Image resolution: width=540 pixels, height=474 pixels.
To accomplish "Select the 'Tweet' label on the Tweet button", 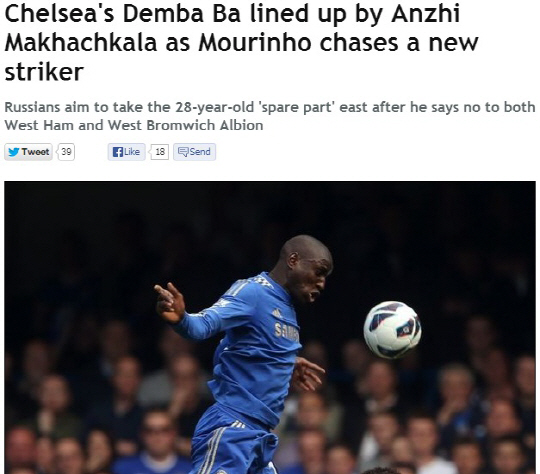I will click(35, 152).
